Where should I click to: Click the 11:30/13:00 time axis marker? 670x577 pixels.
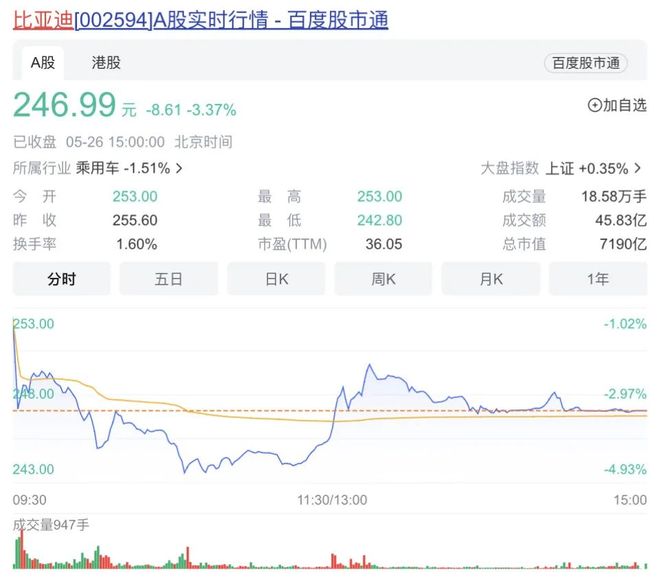pyautogui.click(x=333, y=499)
